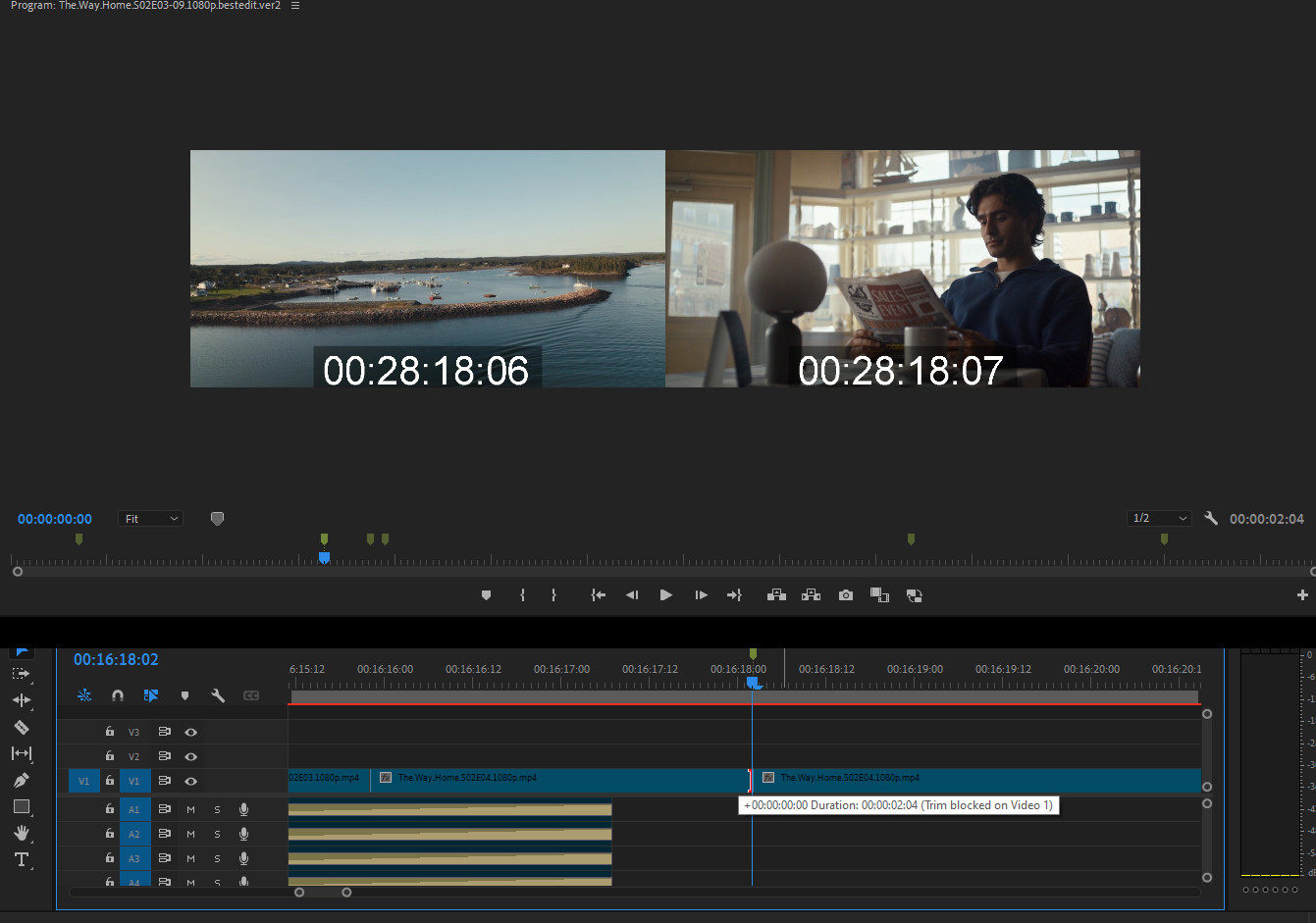
Task: Select the Type tool
Action: [x=21, y=859]
